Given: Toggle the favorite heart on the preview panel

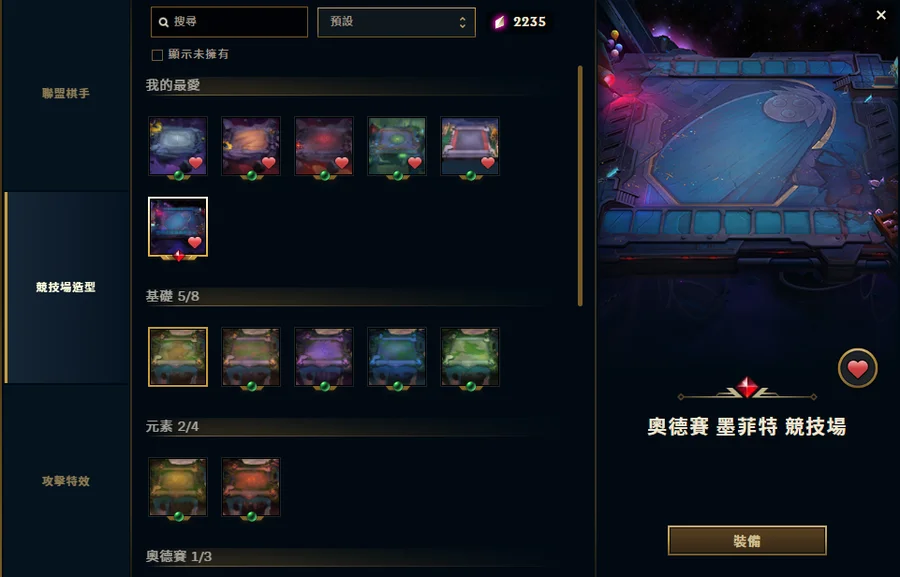Looking at the screenshot, I should click(858, 369).
